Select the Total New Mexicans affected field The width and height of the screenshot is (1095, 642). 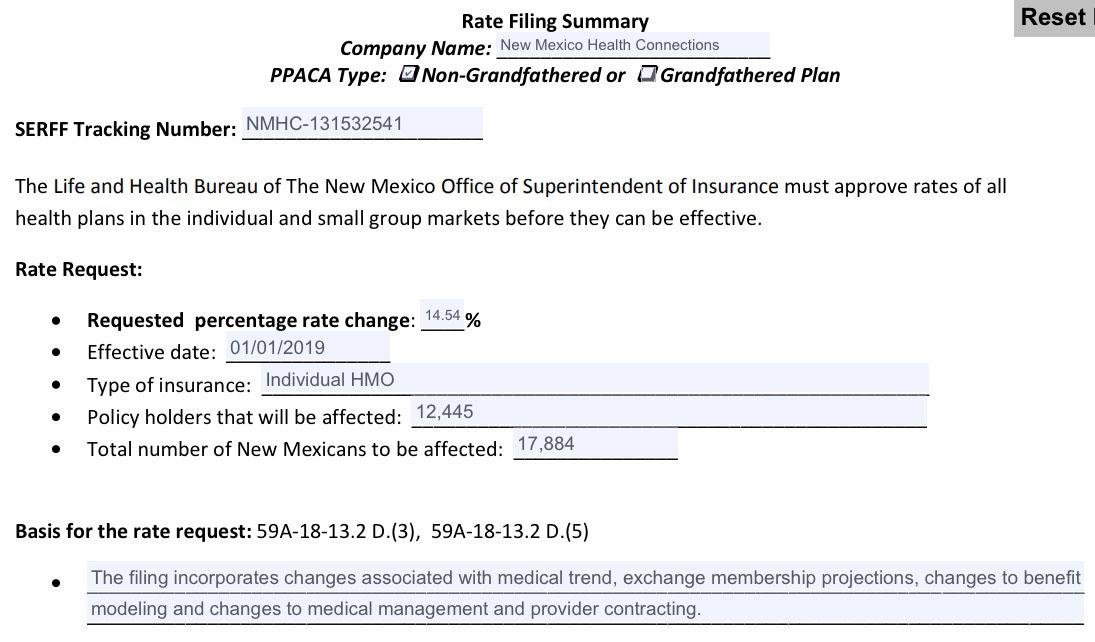point(595,444)
